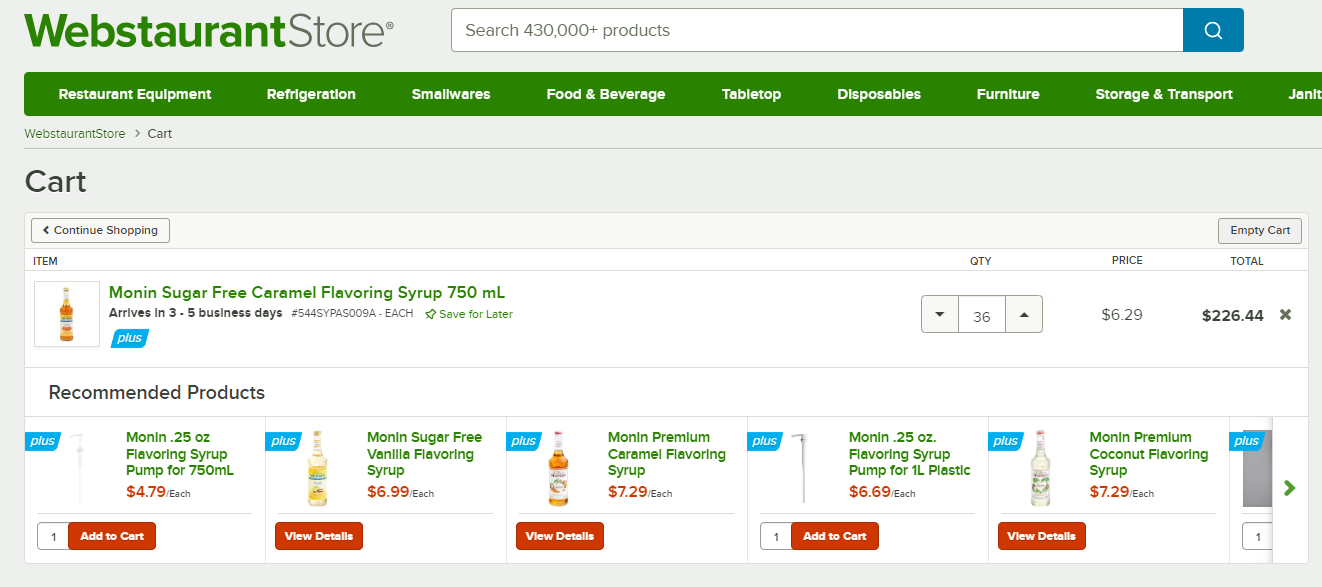Open Storage & Transport menu
The image size is (1322, 587).
click(x=1164, y=94)
